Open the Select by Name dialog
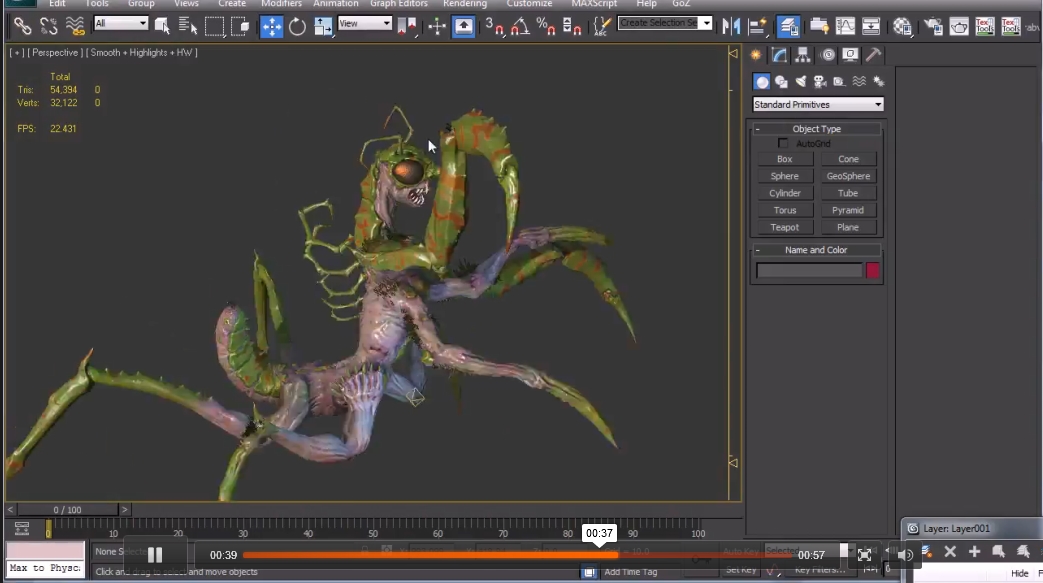 coord(188,26)
